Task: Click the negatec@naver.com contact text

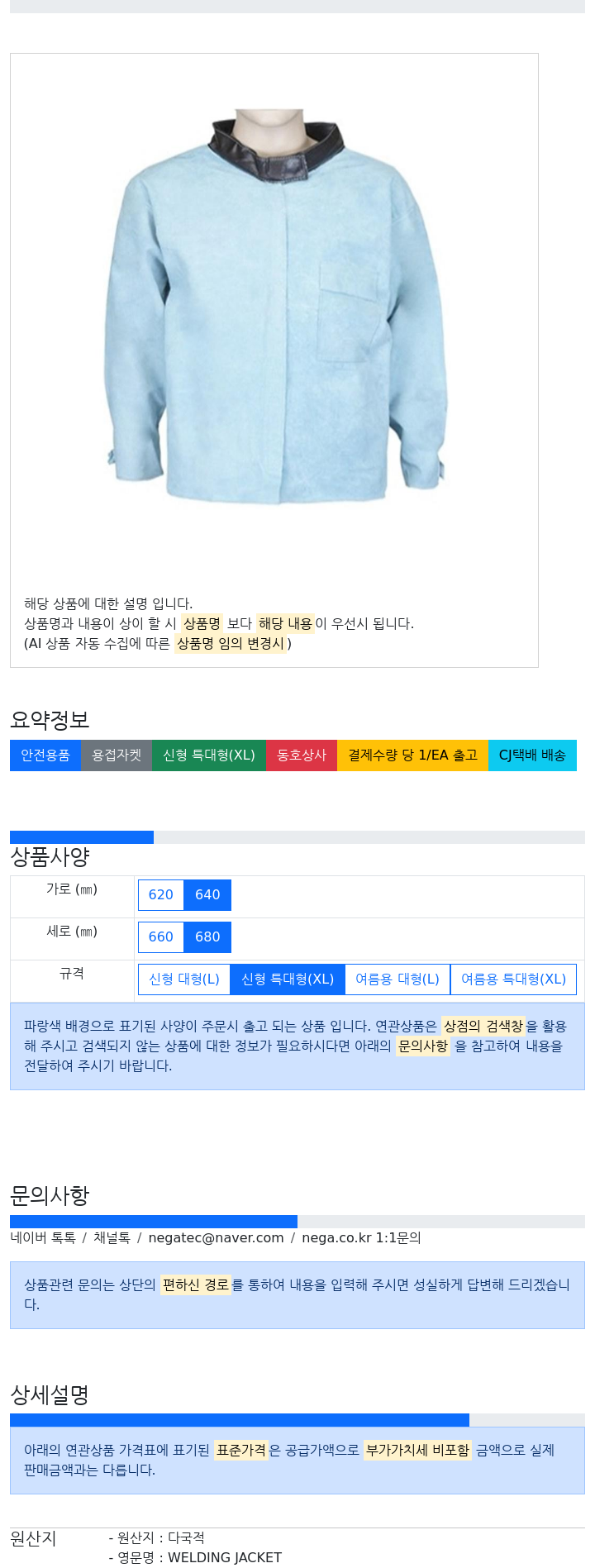Action: (x=216, y=1238)
